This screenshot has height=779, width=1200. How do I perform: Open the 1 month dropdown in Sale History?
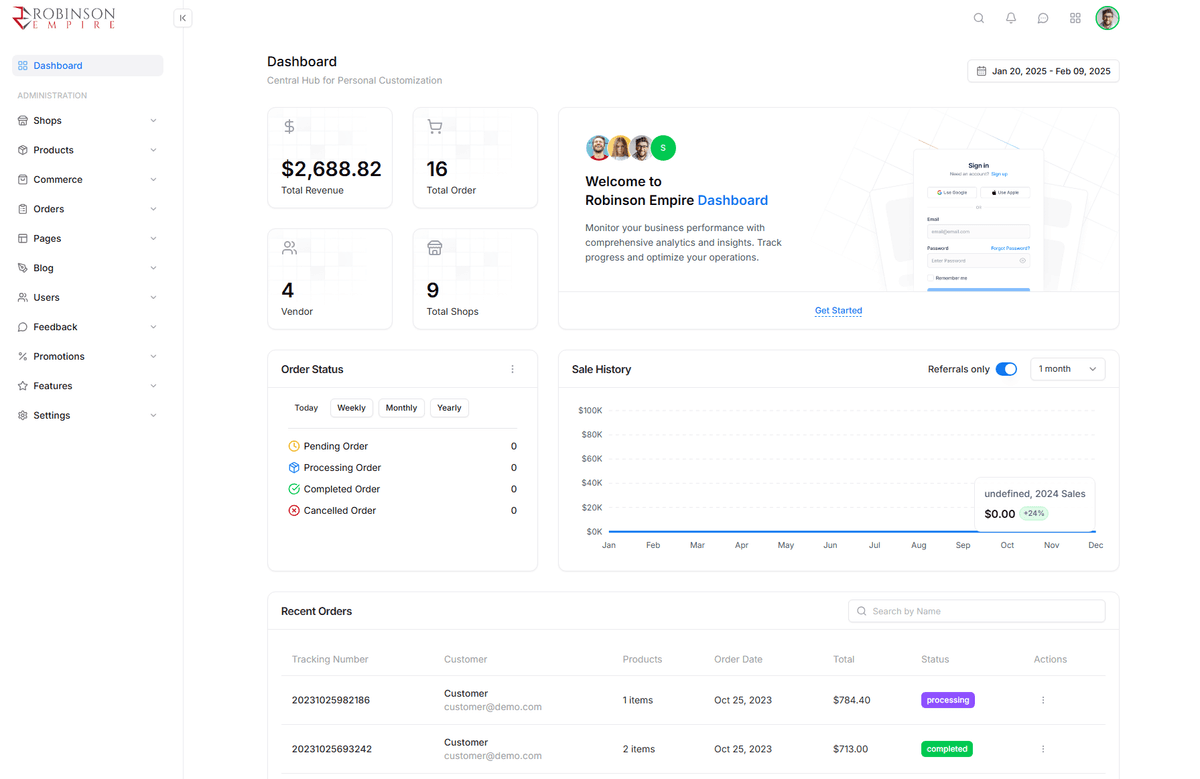click(1067, 368)
